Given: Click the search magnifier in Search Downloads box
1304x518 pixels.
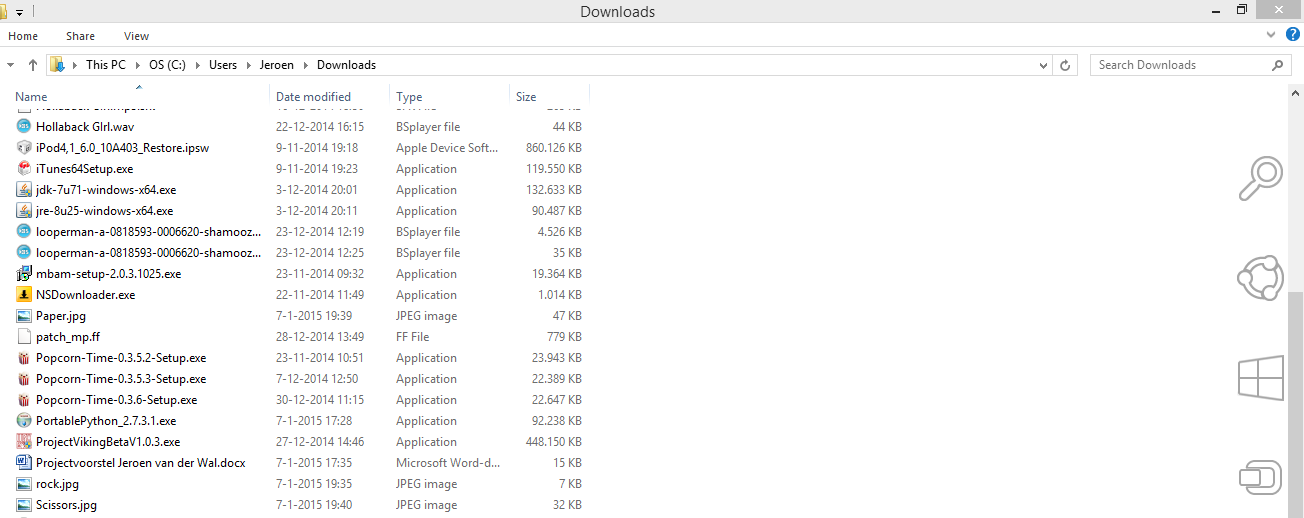Looking at the screenshot, I should click(1278, 65).
